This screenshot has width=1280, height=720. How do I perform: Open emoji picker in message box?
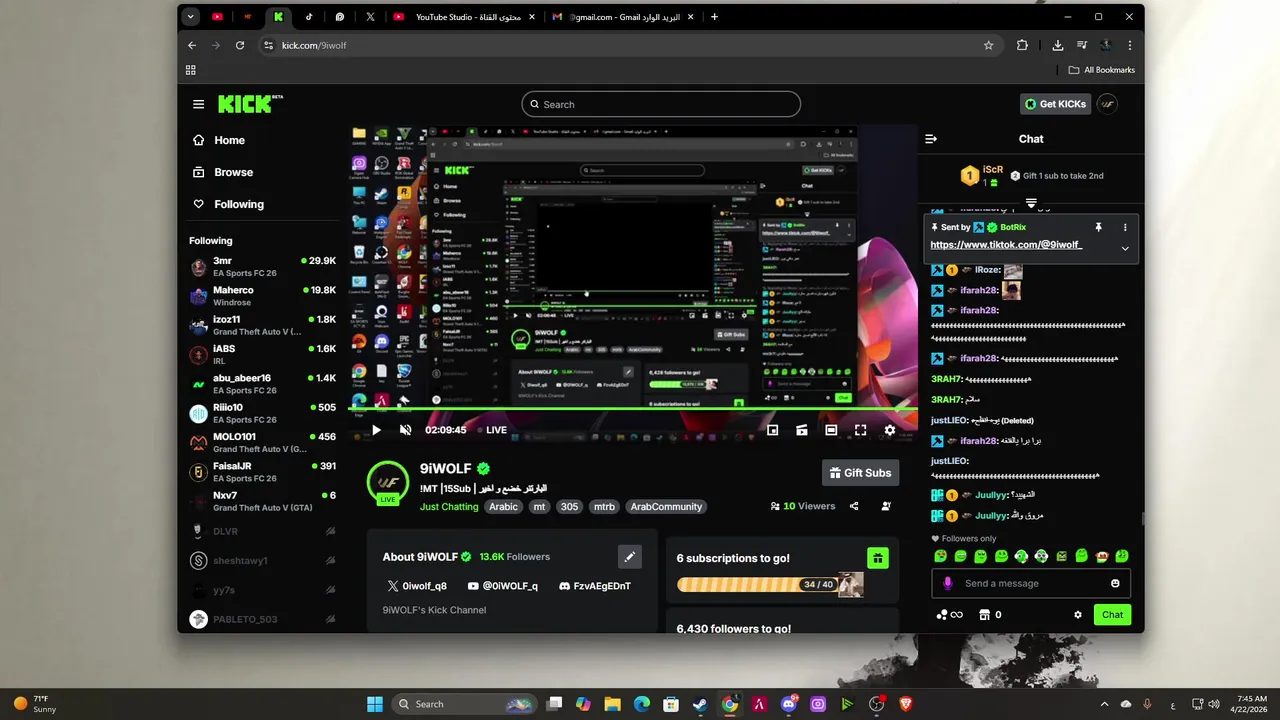[1115, 583]
